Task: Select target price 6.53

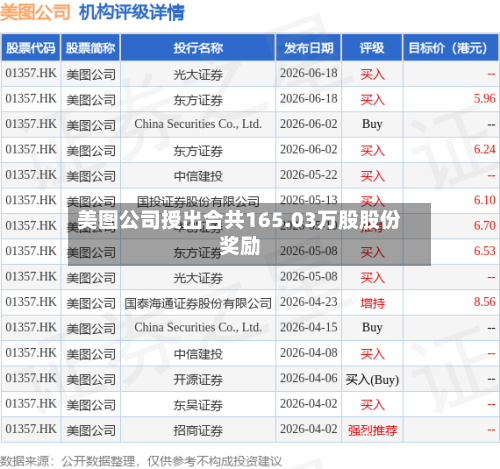Action: click(x=485, y=251)
